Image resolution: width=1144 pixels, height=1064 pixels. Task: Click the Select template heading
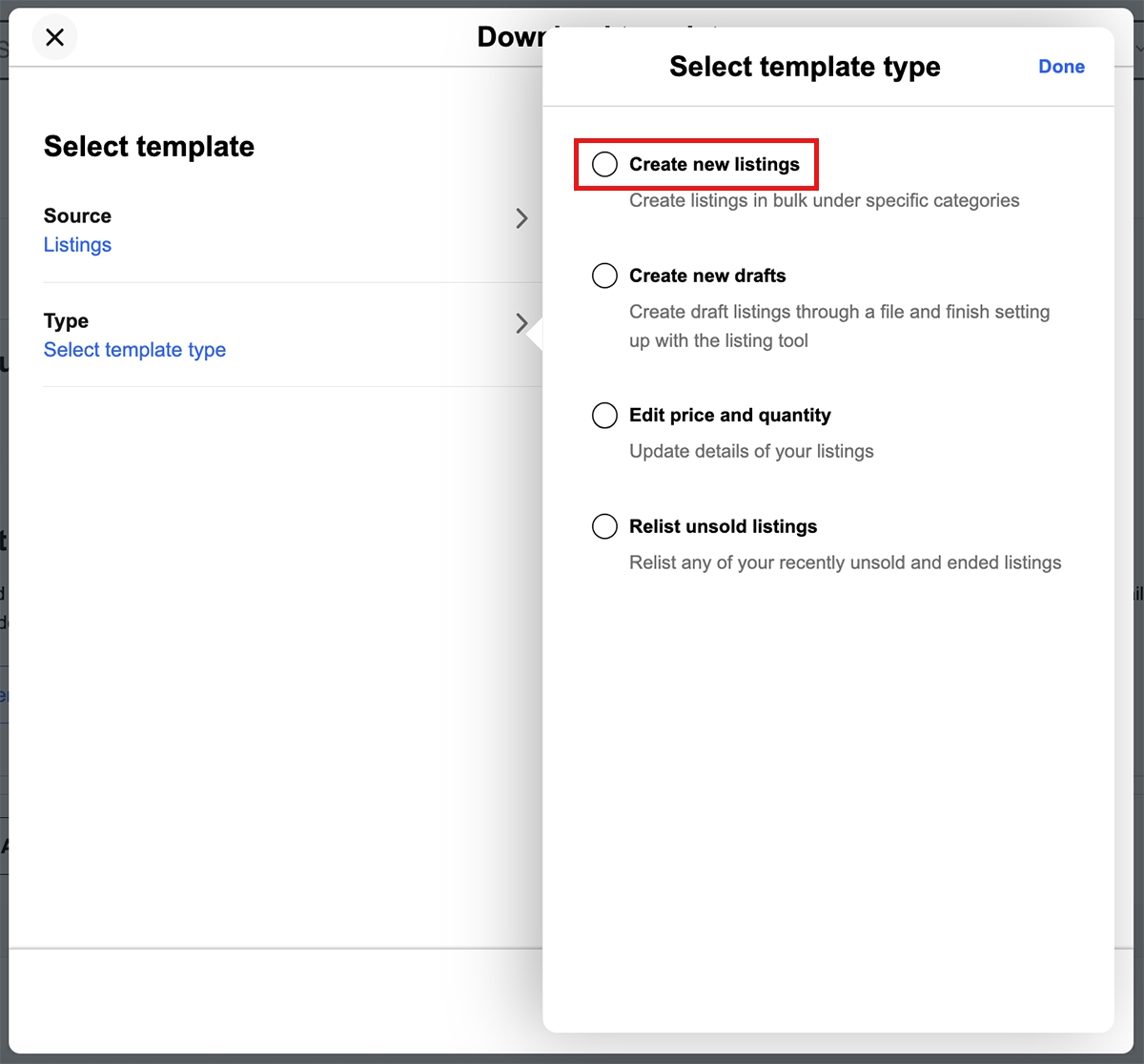coord(149,146)
